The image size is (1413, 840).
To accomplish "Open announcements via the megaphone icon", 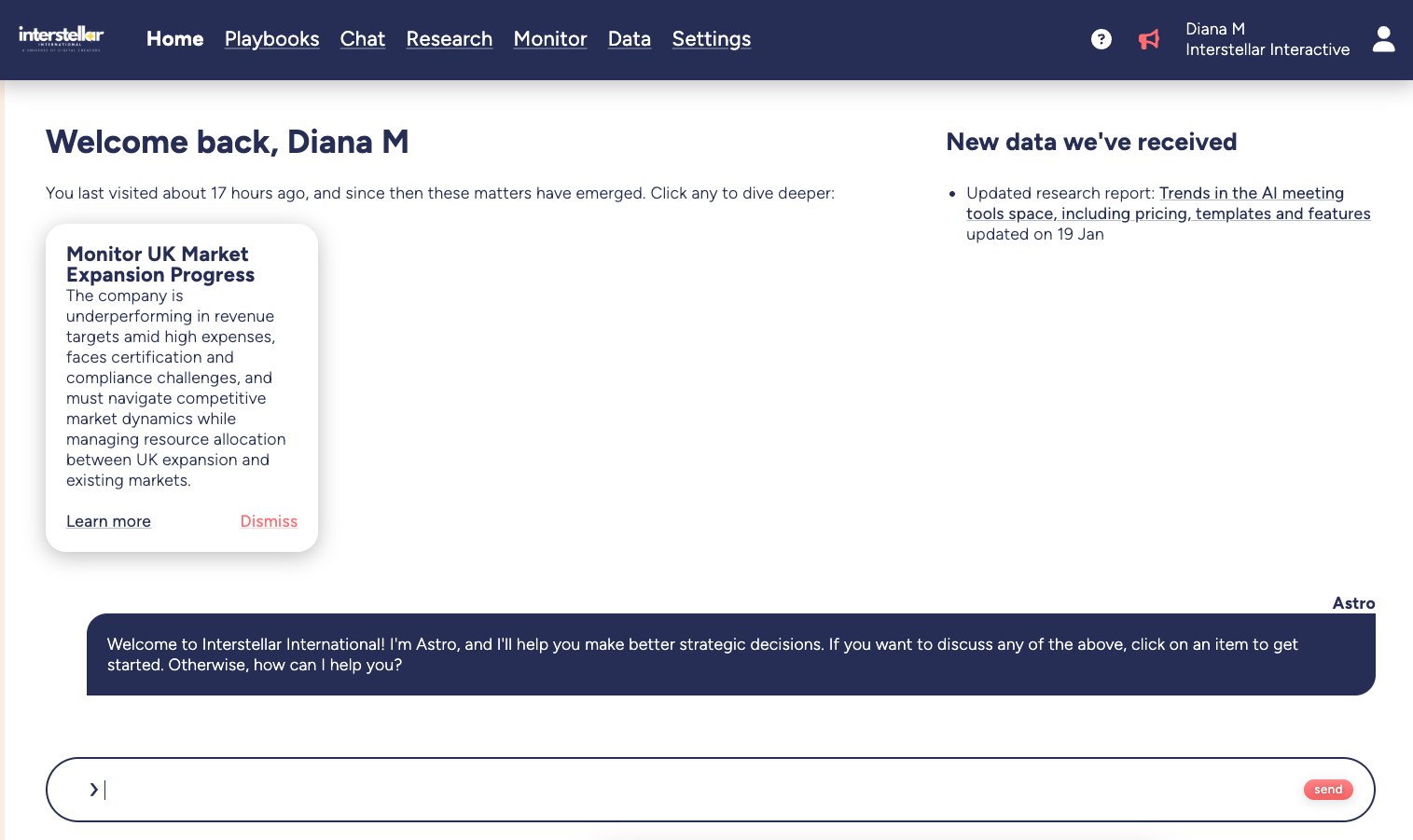I will pos(1149,39).
